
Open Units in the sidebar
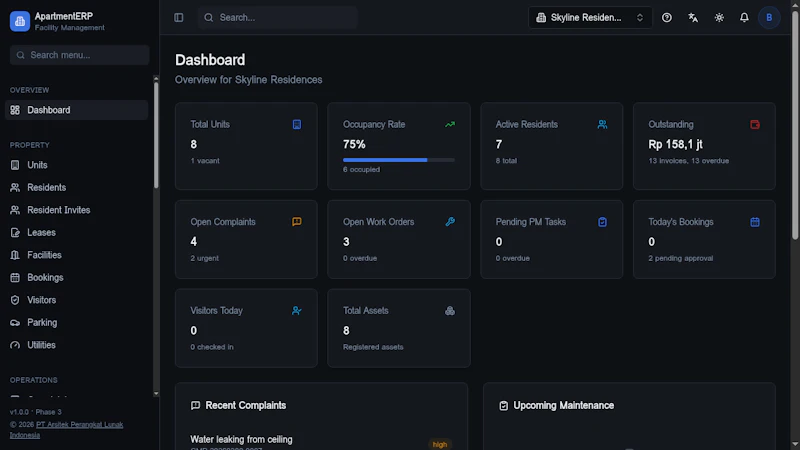[77, 165]
